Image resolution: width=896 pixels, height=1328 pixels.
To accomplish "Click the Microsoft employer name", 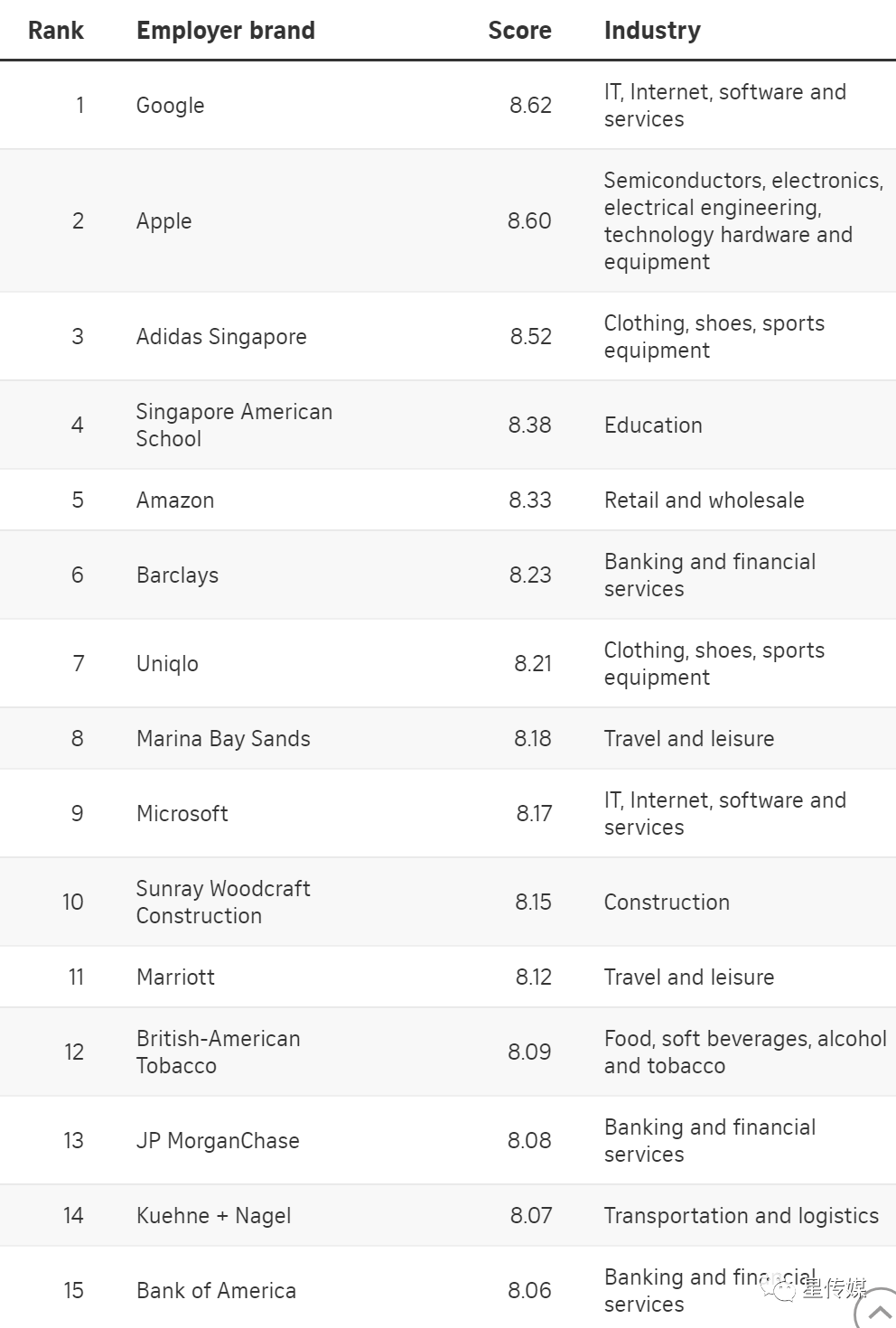I will 182,814.
